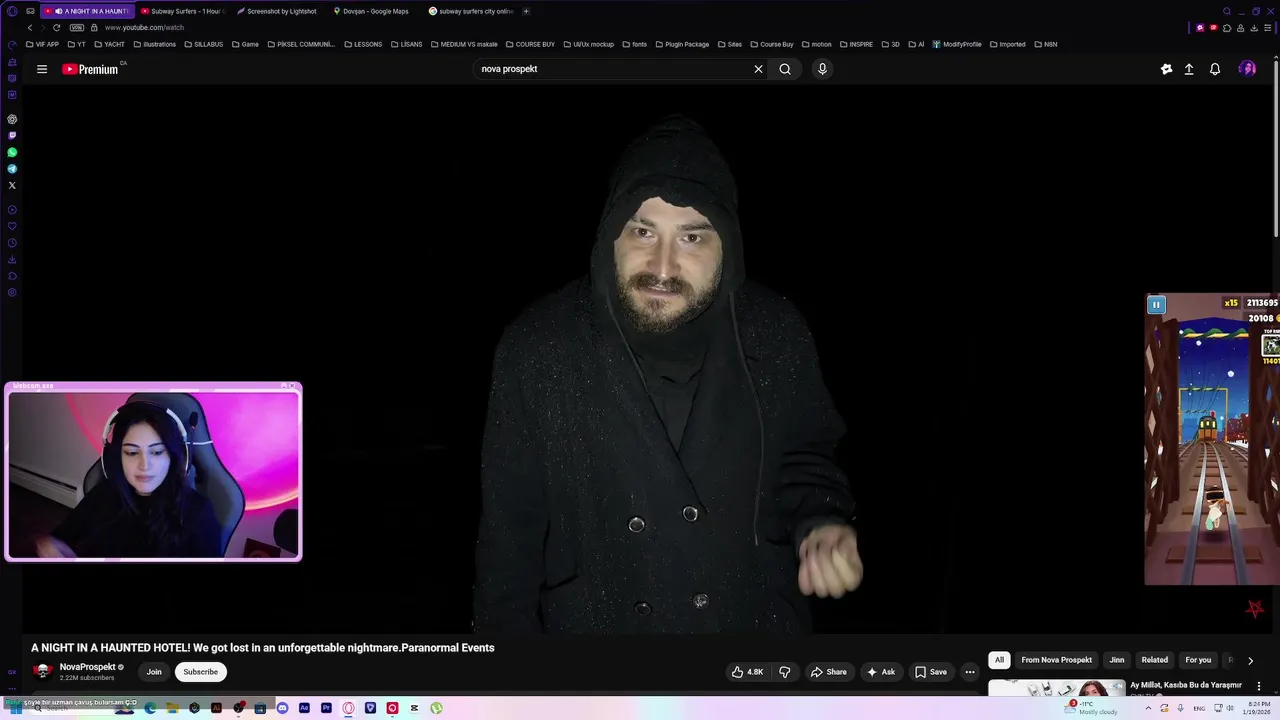1280x720 pixels.
Task: Click the Share button
Action: 829,672
